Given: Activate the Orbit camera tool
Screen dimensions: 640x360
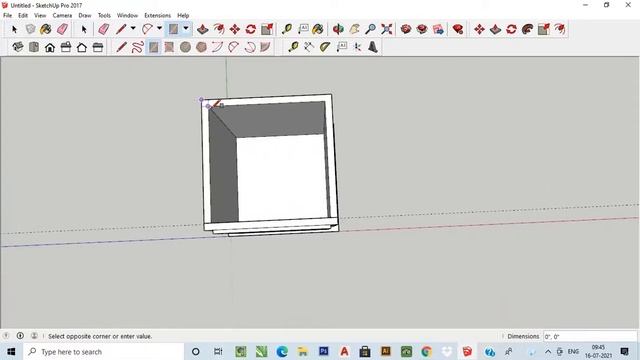Looking at the screenshot, I should coord(338,29).
